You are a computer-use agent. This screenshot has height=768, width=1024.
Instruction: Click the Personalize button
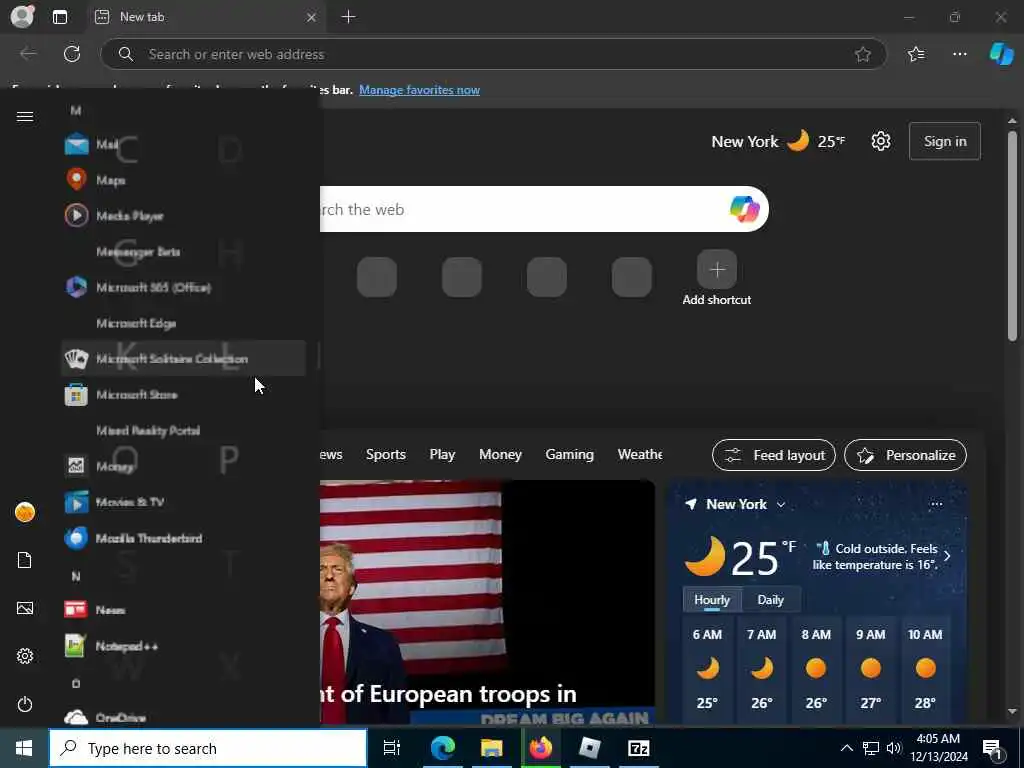click(906, 455)
